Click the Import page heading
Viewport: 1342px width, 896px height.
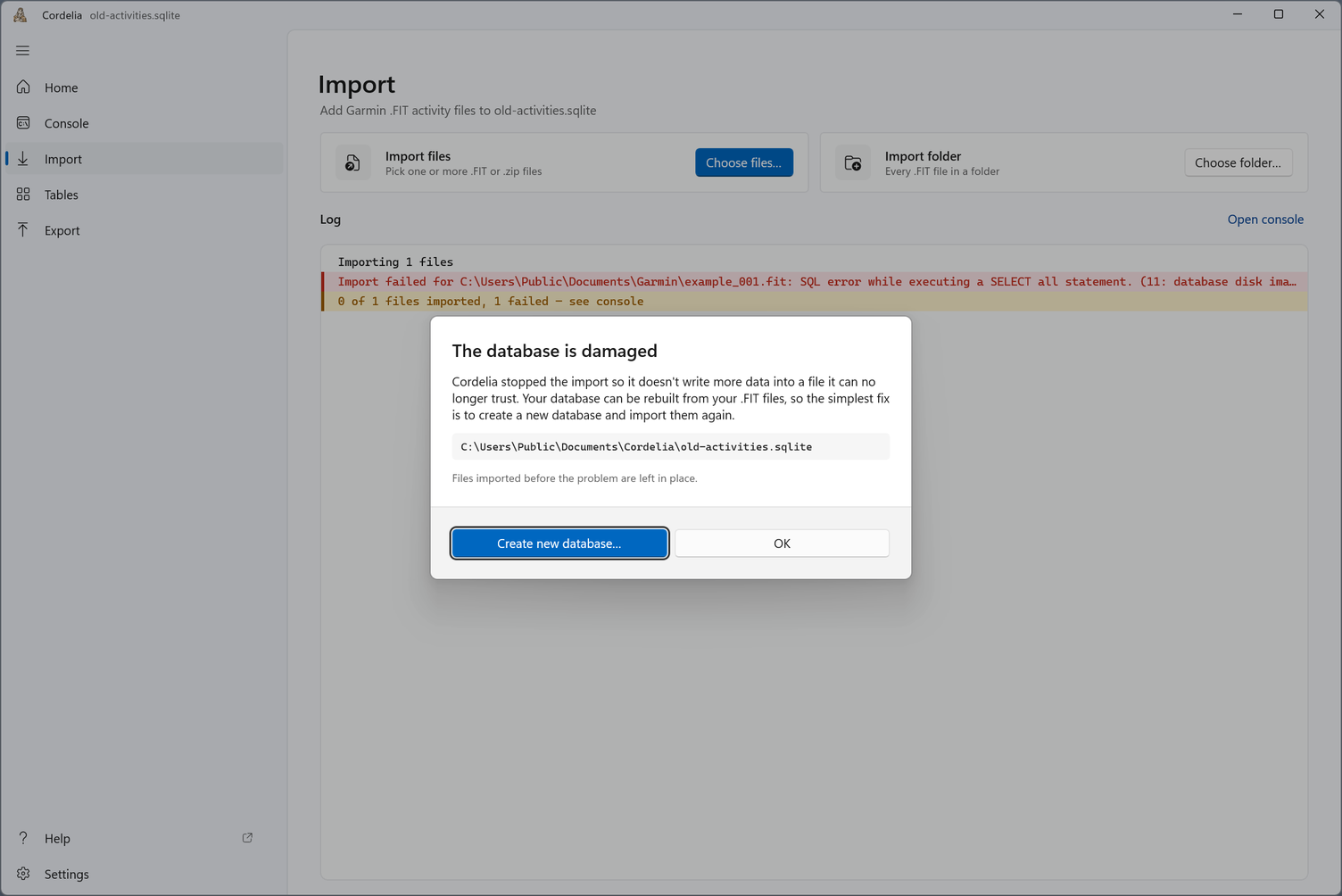[x=357, y=84]
